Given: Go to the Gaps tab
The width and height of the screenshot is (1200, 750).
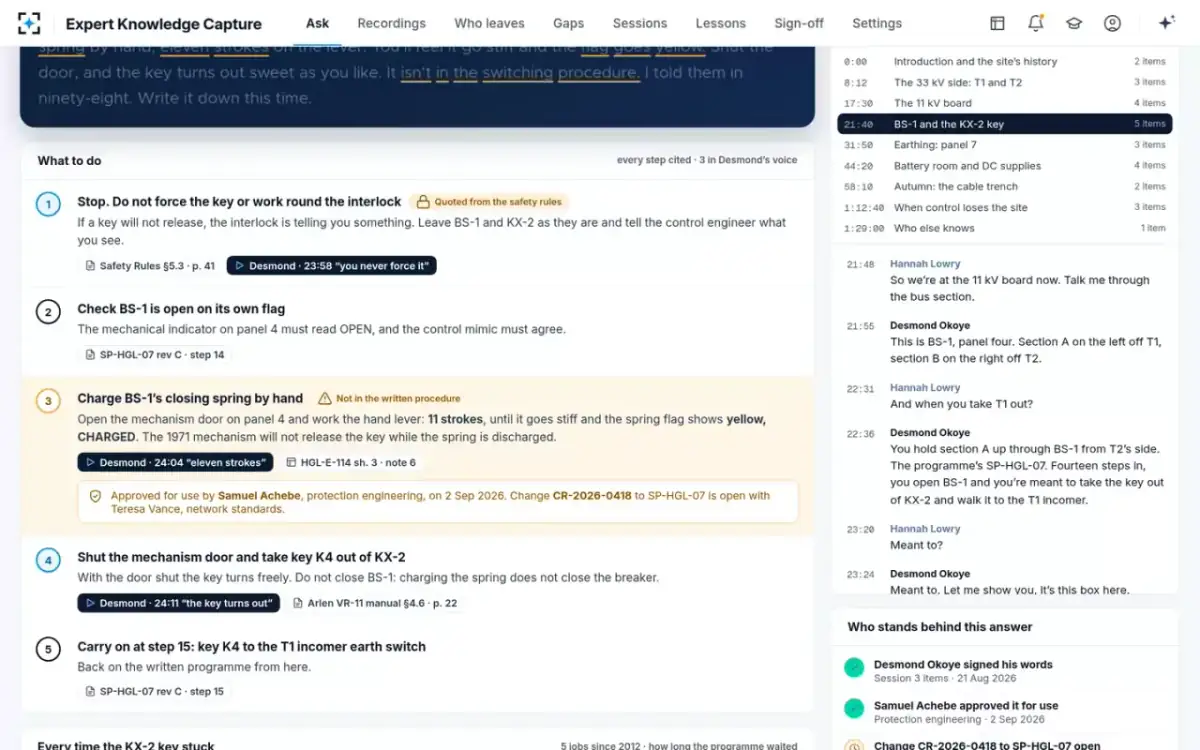Looking at the screenshot, I should [x=569, y=23].
